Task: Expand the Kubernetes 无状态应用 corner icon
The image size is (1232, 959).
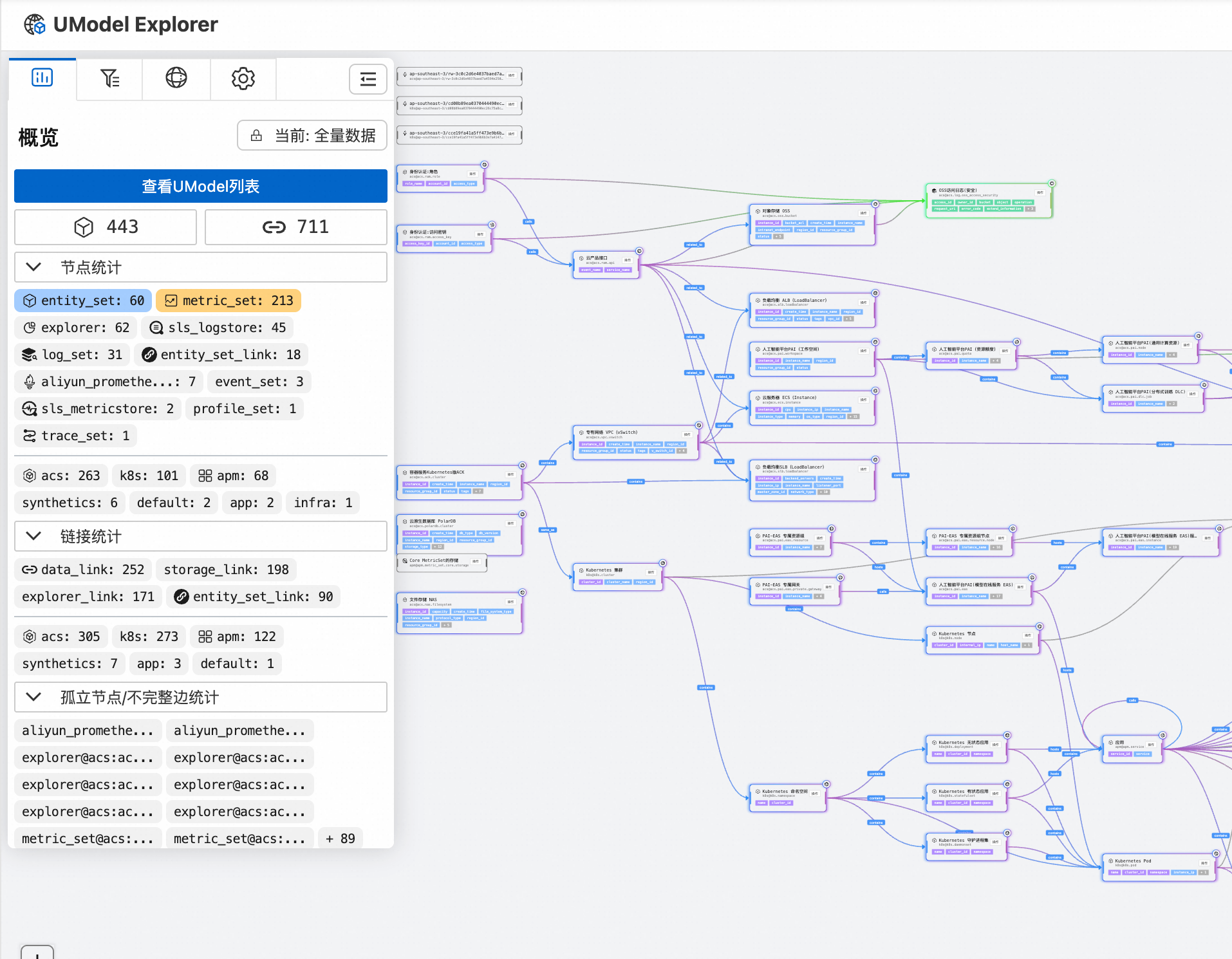Action: [x=1007, y=736]
